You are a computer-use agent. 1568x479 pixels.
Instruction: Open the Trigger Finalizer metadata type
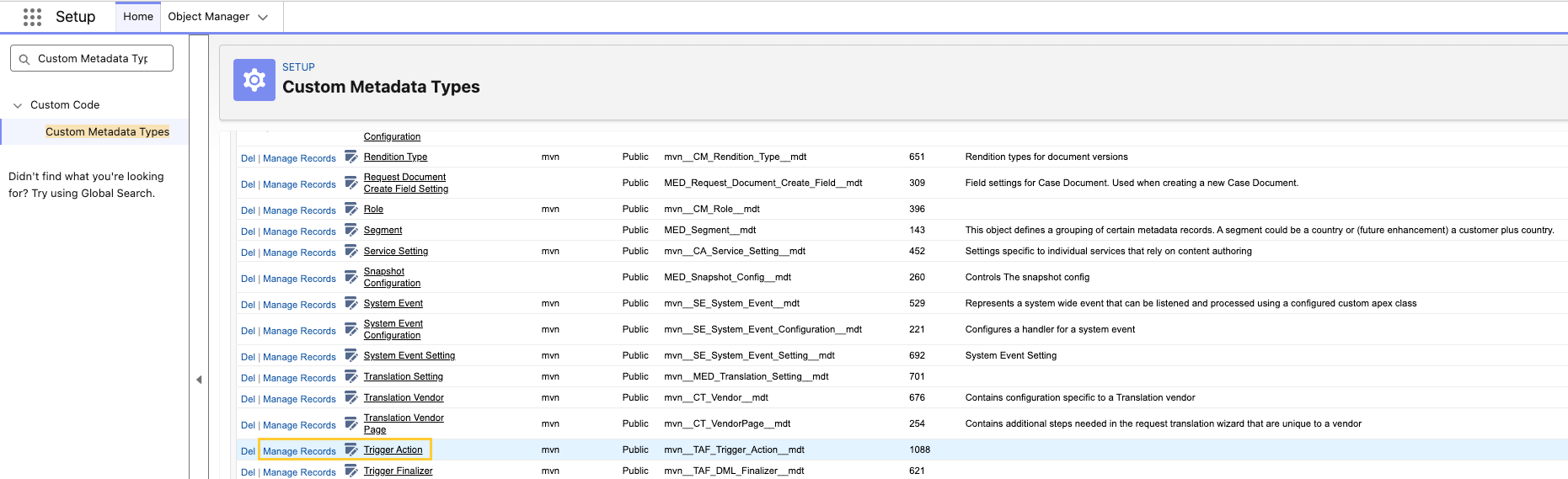click(x=398, y=471)
